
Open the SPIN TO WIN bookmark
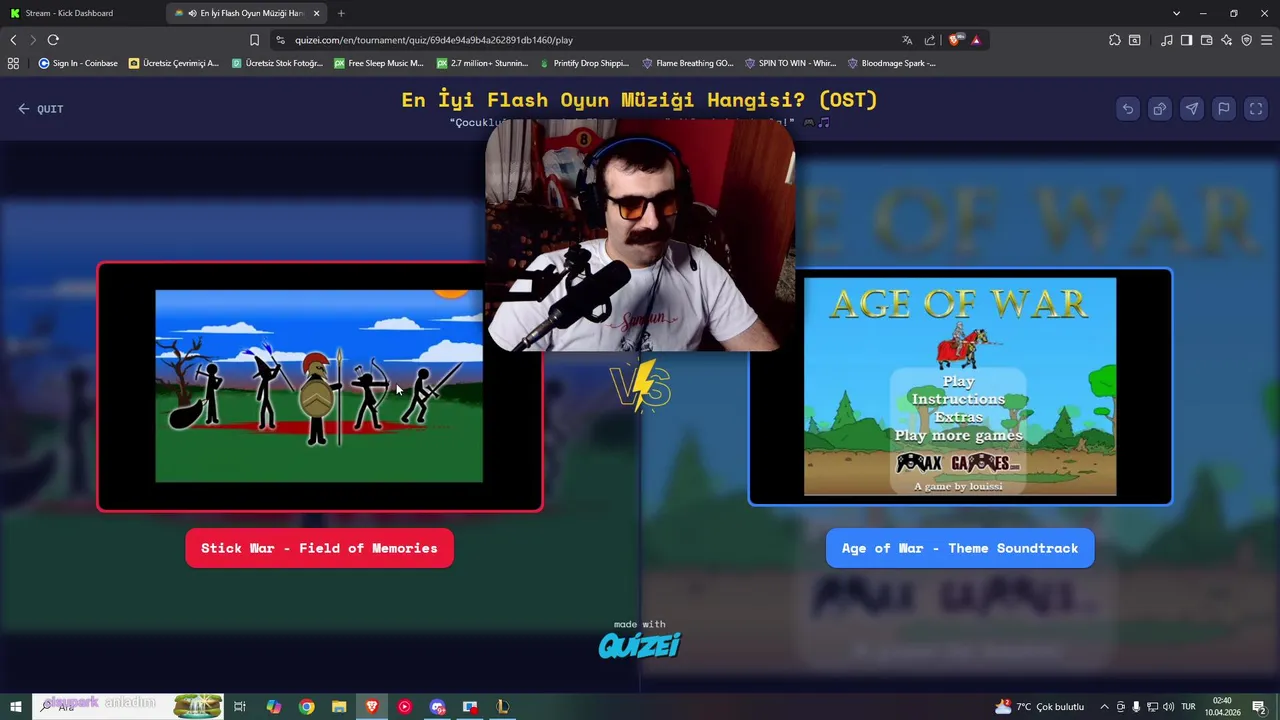click(790, 63)
